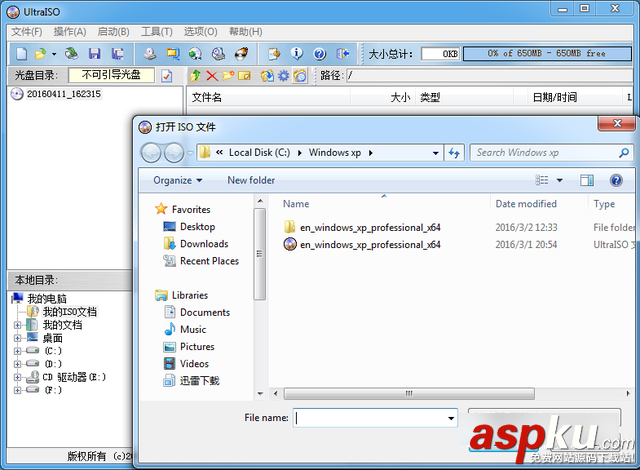
Task: Click the image properties disc icon
Action: pyautogui.click(x=267, y=75)
